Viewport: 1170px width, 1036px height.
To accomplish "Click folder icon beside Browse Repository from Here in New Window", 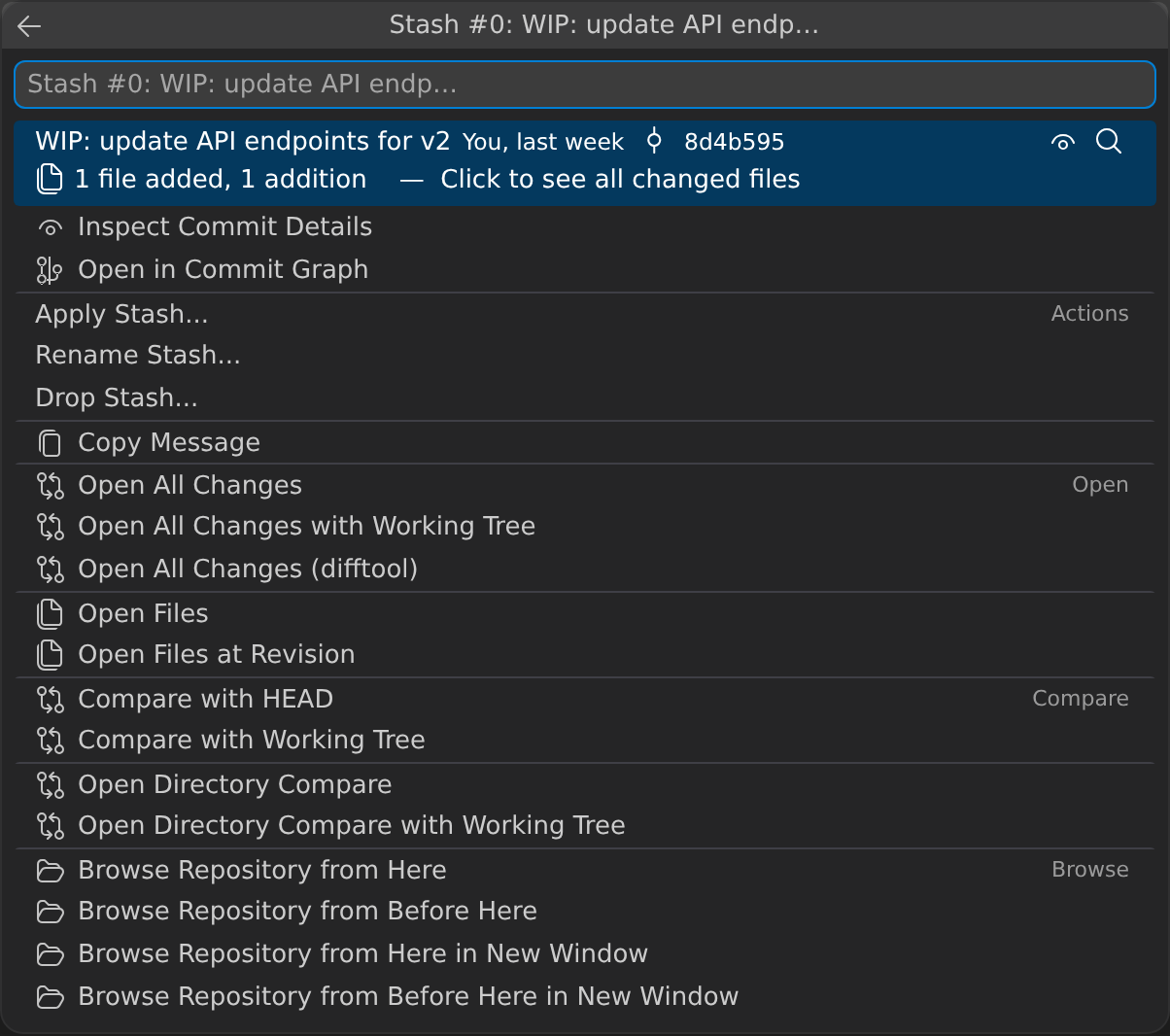I will point(50,954).
